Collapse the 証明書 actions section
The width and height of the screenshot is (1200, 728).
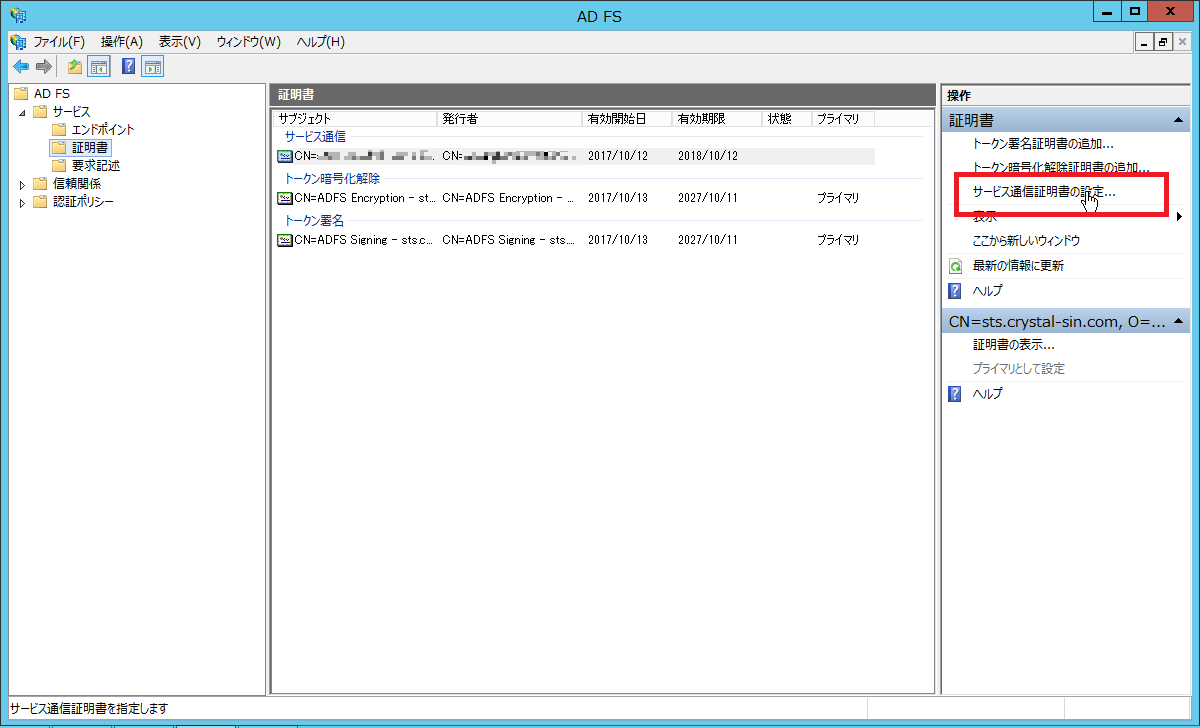click(x=1178, y=121)
